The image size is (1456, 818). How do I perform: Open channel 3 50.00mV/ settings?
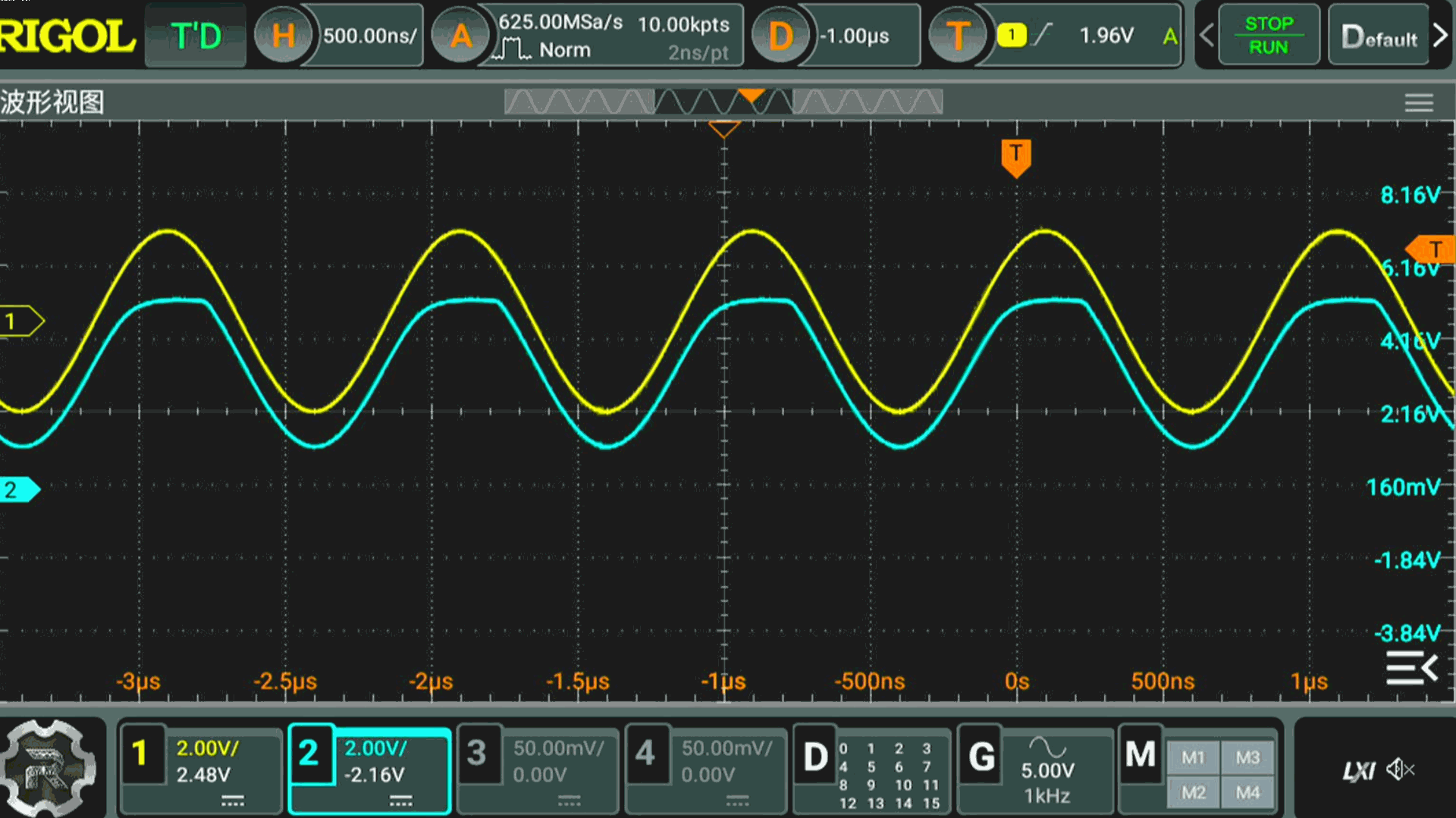tap(558, 748)
